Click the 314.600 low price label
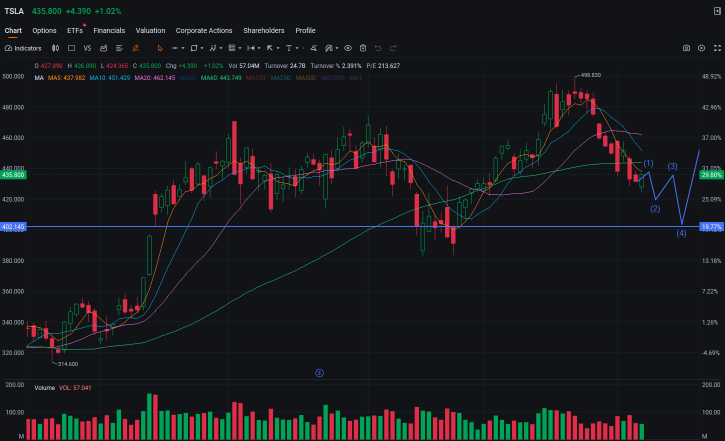Image resolution: width=725 pixels, height=441 pixels. click(x=68, y=364)
